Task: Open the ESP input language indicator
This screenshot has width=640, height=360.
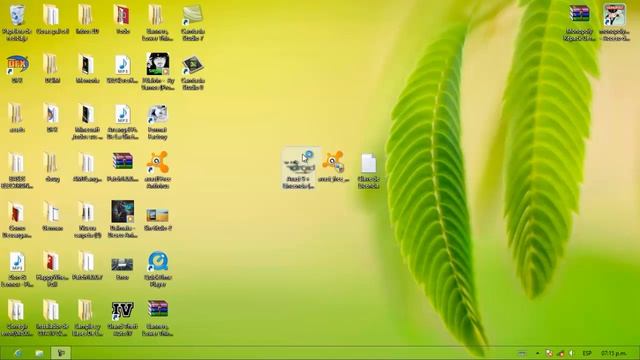Action: pos(587,353)
